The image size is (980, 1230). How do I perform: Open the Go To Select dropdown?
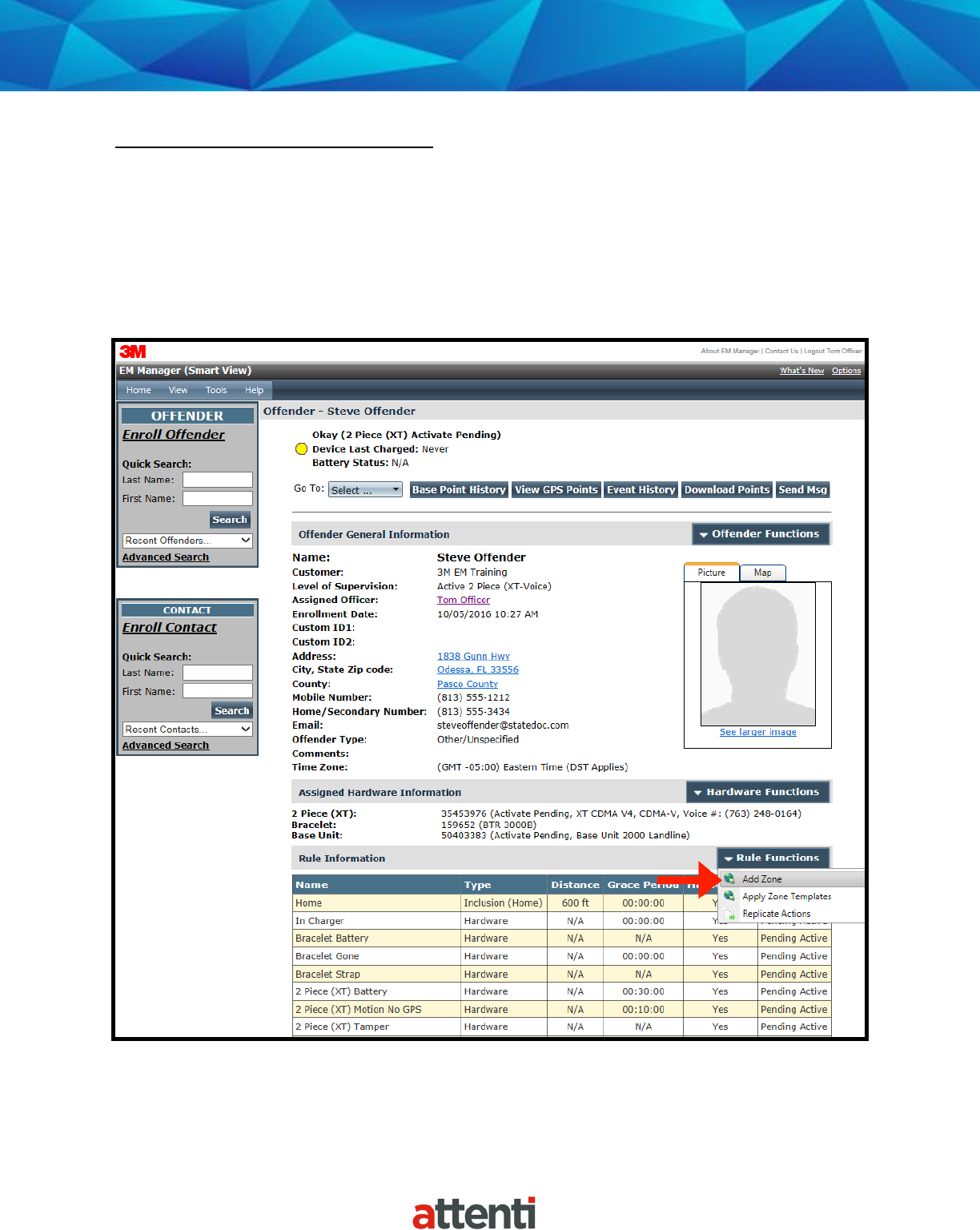click(365, 490)
